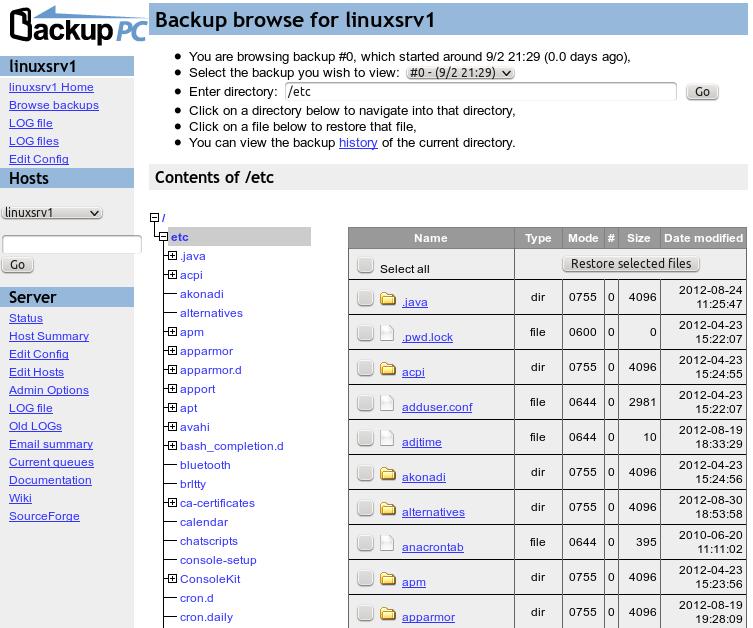This screenshot has width=753, height=628.
Task: Click the folder icon beside apparmor row
Action: click(x=388, y=614)
